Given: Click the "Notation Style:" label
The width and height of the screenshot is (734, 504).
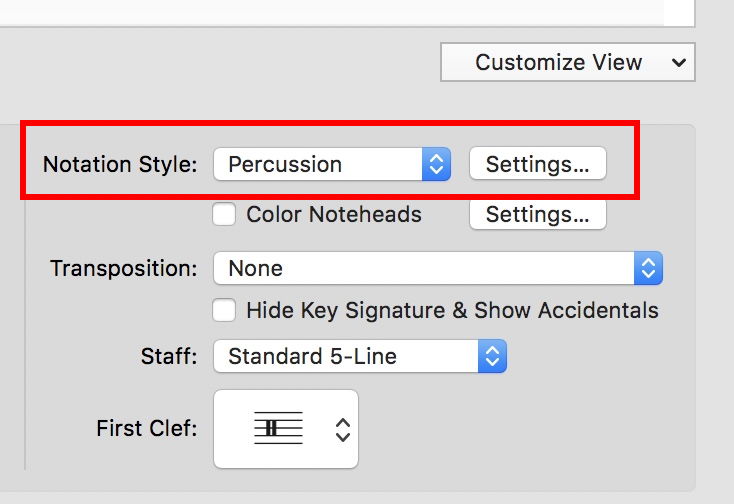Looking at the screenshot, I should tap(120, 165).
